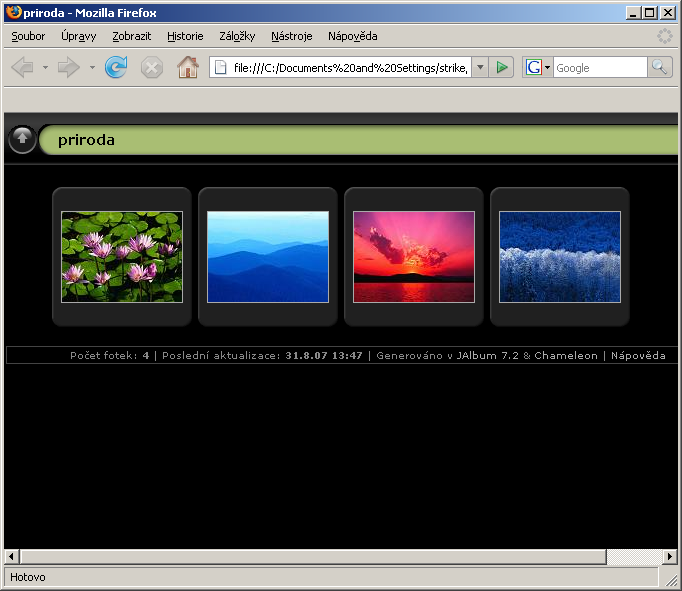Close the Firefox window
This screenshot has width=682, height=591.
668,13
